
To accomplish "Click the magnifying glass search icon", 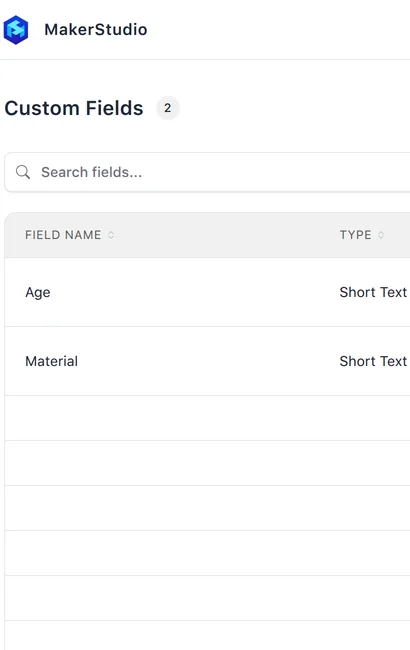I will pos(23,172).
